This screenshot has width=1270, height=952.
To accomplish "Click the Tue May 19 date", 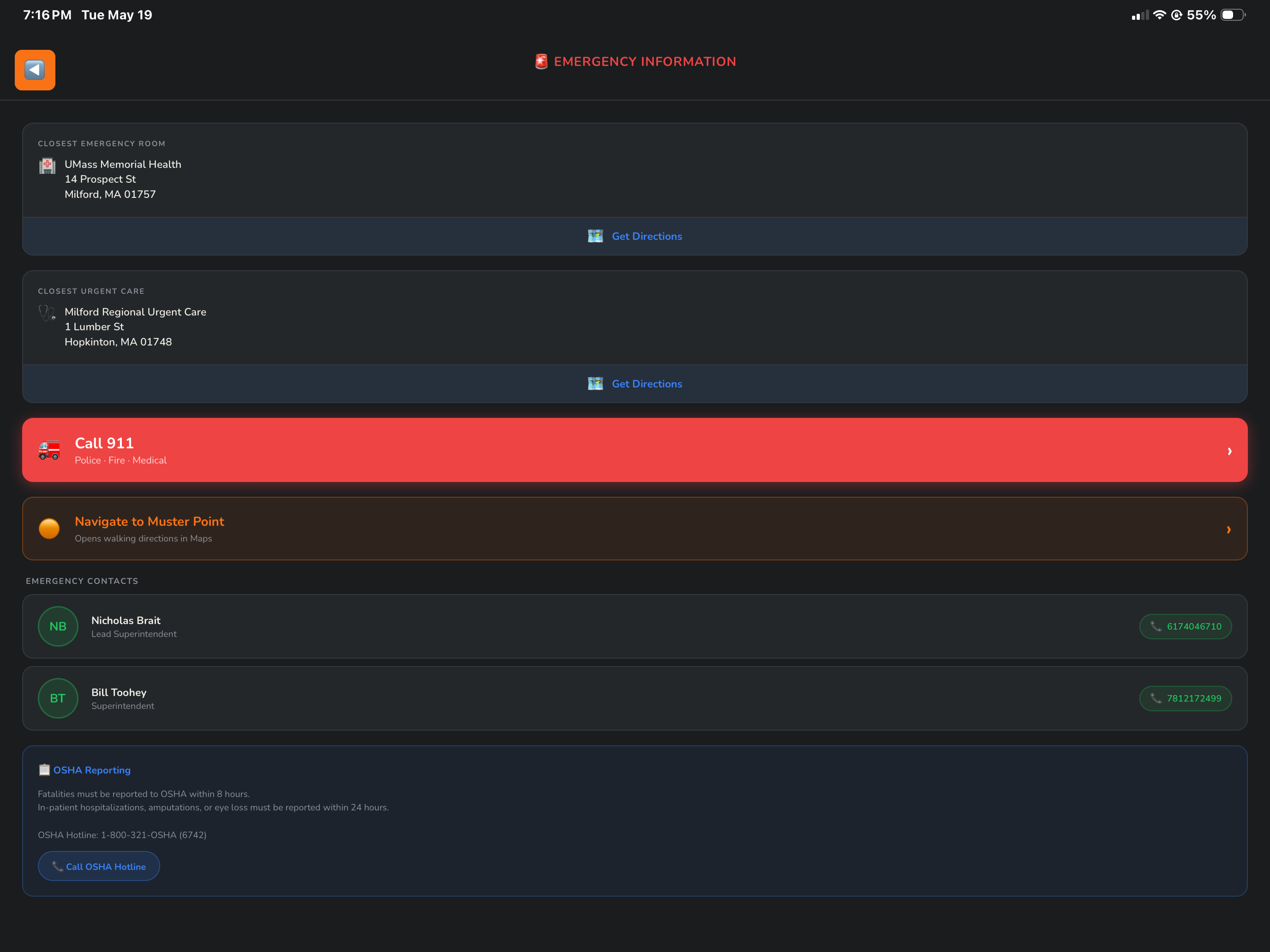I will tap(117, 15).
